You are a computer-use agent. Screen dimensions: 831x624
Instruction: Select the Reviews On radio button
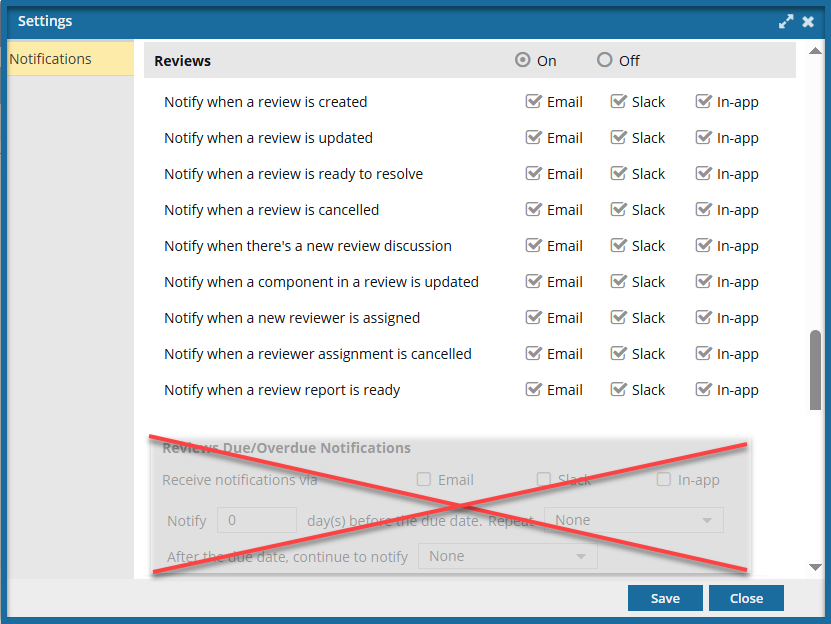522,60
